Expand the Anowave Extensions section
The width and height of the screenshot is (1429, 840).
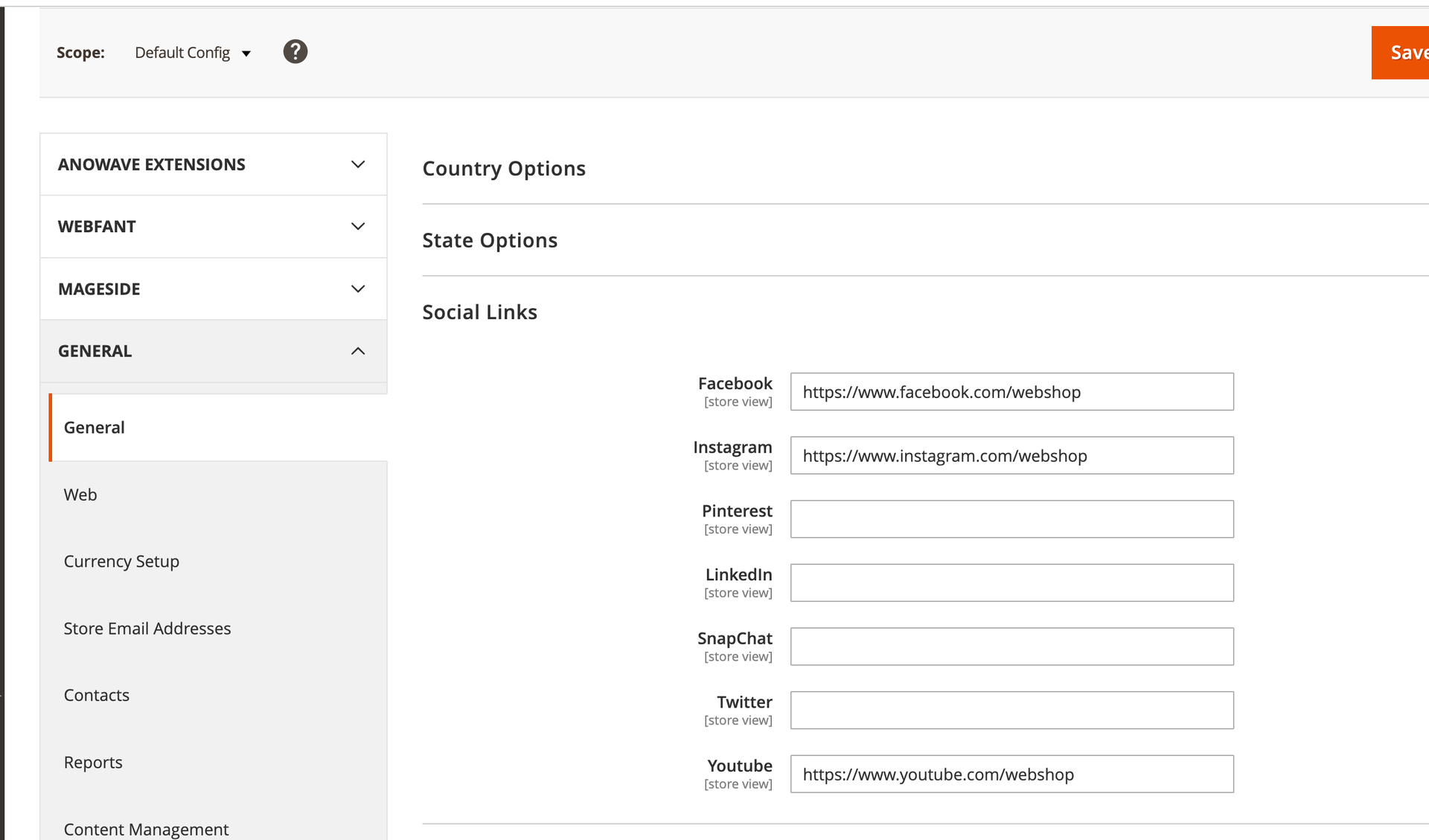coord(213,164)
